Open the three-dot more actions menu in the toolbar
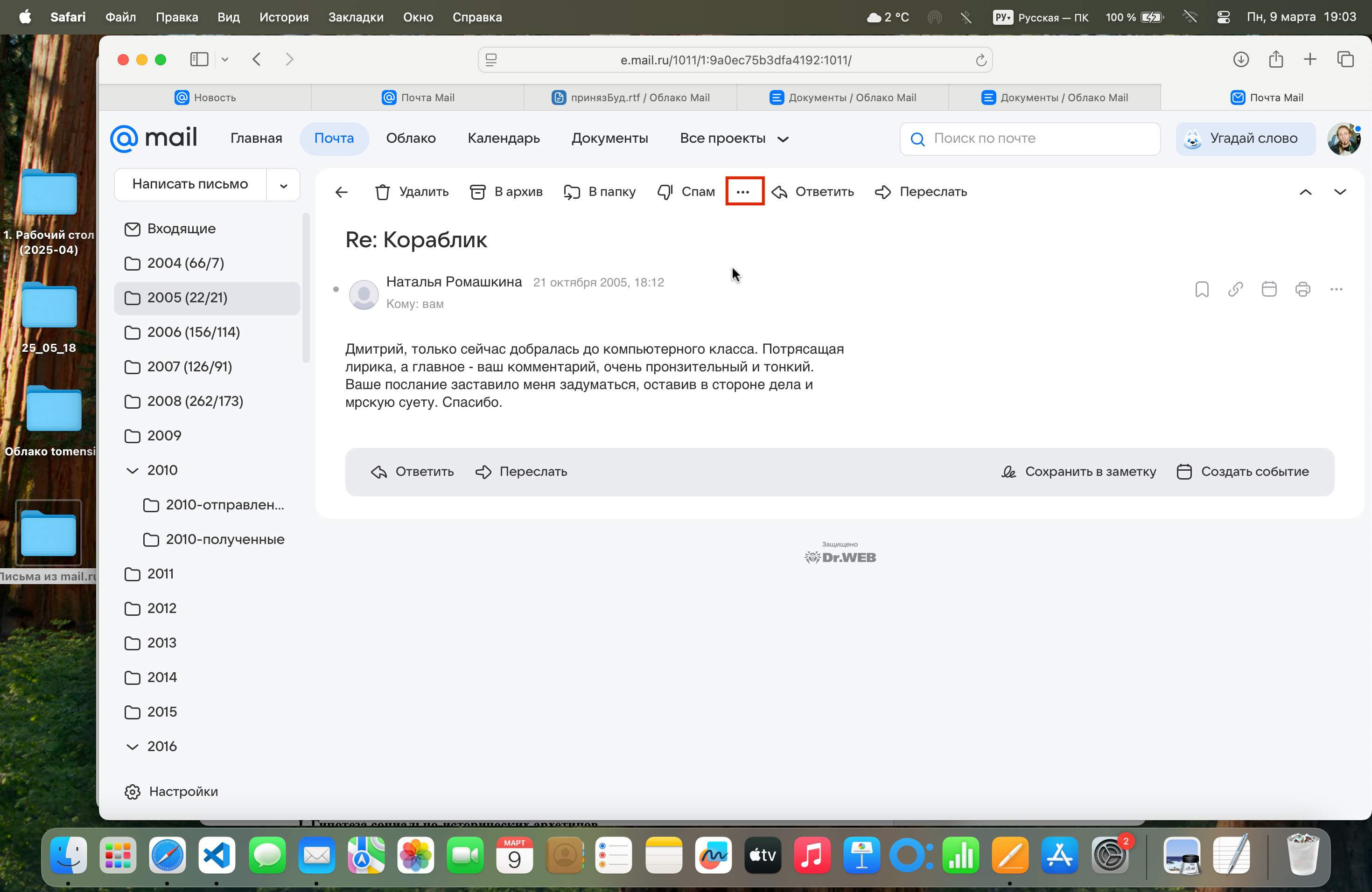Screen dimensions: 1372x892 (744, 192)
